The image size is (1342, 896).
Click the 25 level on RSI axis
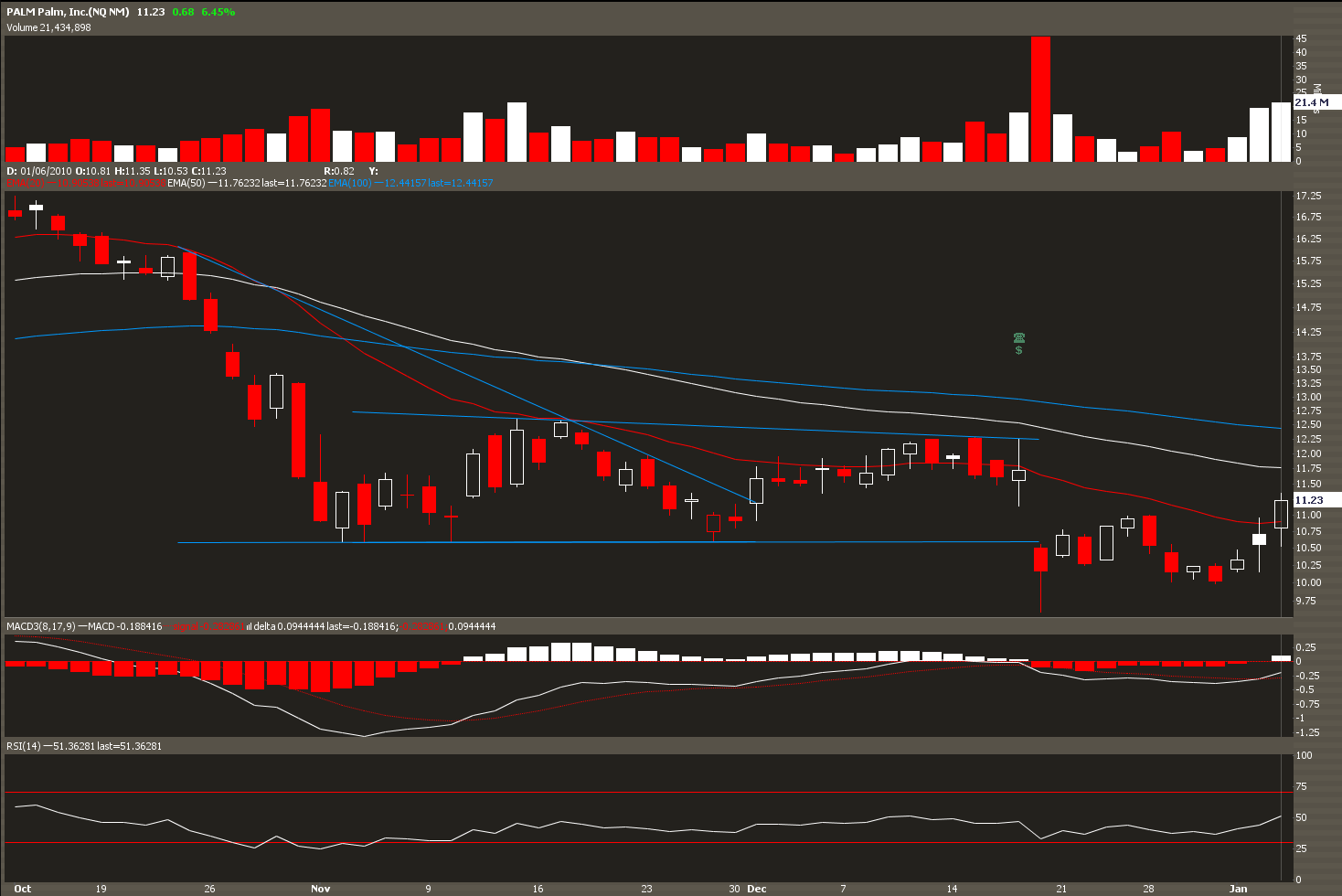[x=1301, y=849]
